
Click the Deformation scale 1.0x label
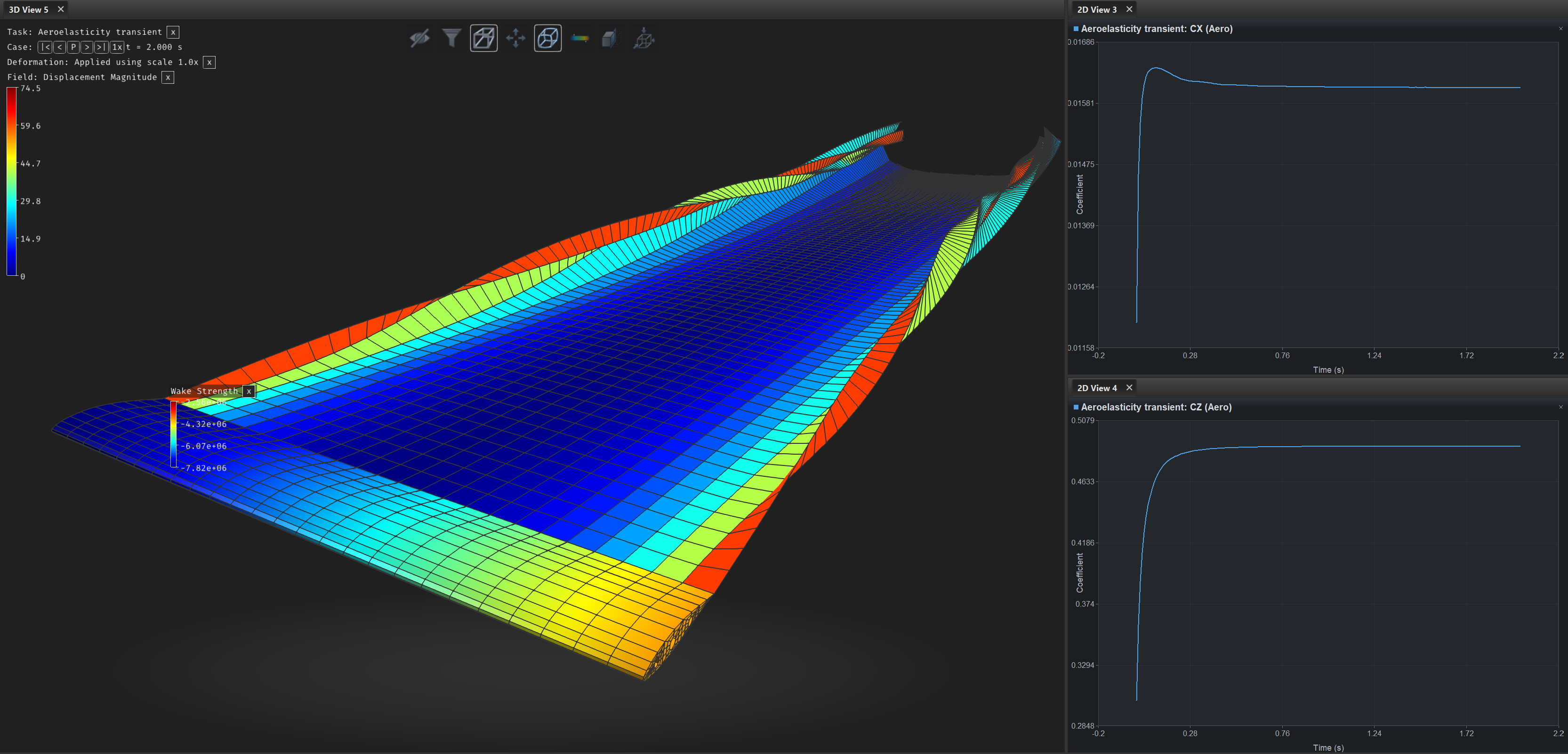(103, 62)
